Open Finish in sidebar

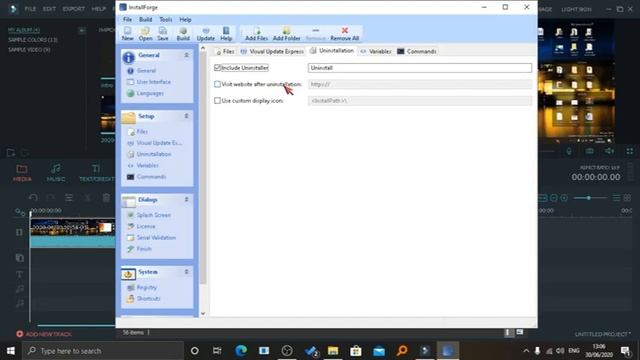139,249
